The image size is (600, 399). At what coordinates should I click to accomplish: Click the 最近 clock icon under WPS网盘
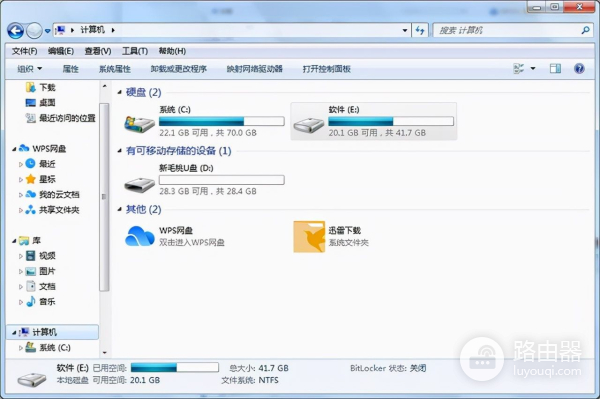(30, 164)
